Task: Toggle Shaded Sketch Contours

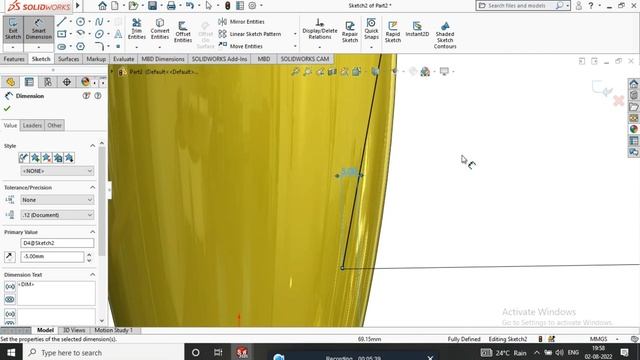Action: (445, 35)
